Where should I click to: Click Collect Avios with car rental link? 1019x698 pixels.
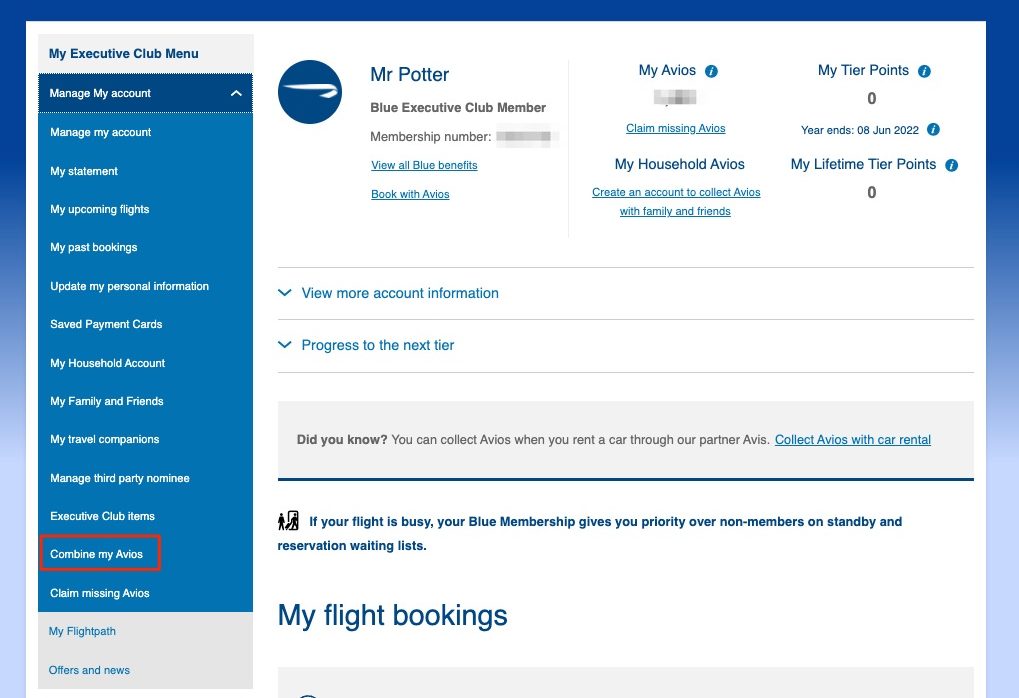852,439
